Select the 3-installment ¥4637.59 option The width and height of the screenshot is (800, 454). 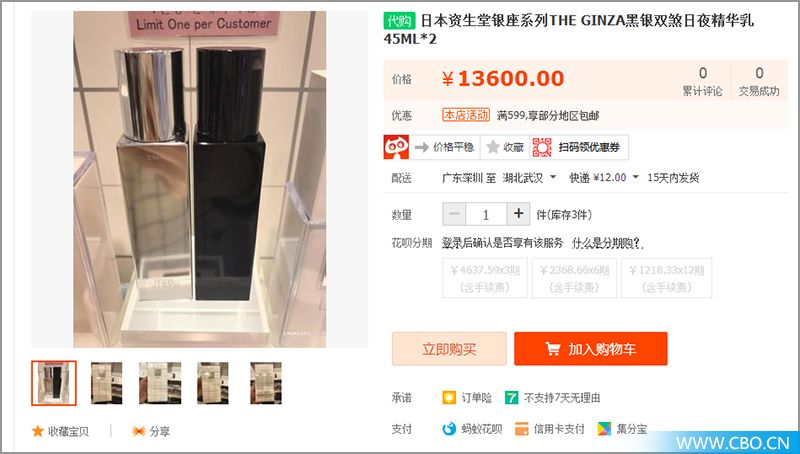[485, 278]
